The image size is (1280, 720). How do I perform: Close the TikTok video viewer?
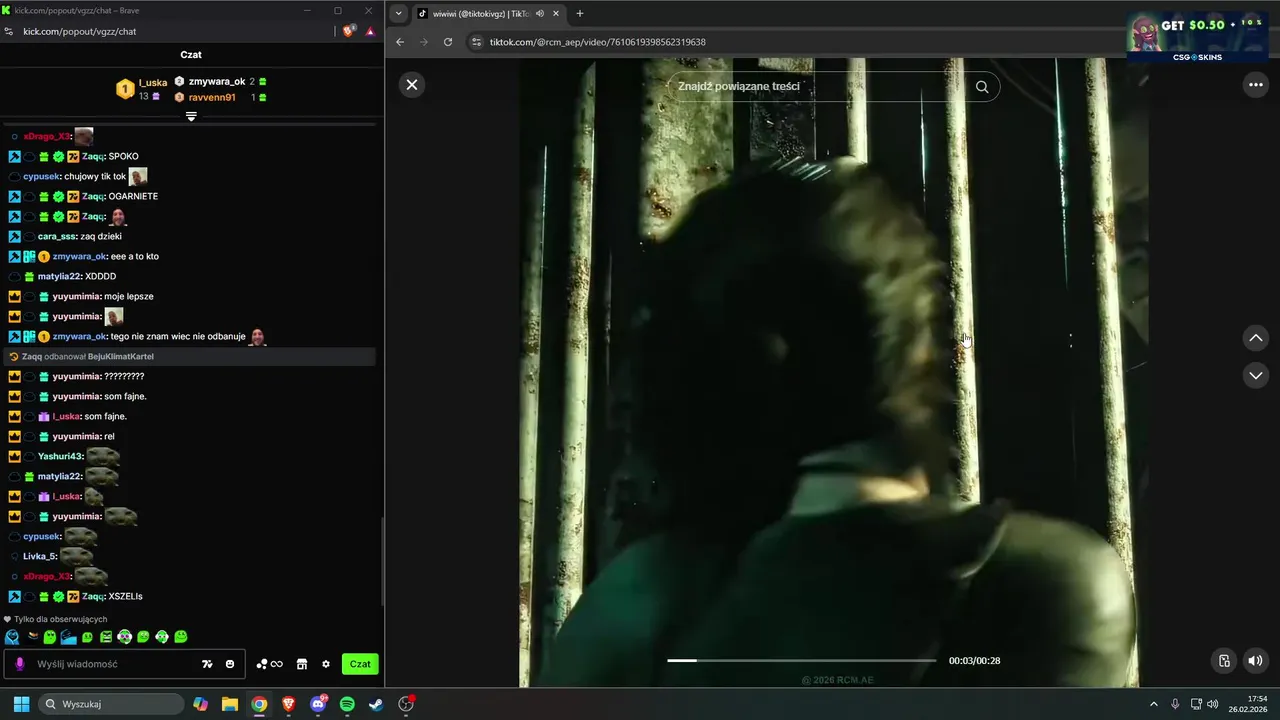click(412, 85)
